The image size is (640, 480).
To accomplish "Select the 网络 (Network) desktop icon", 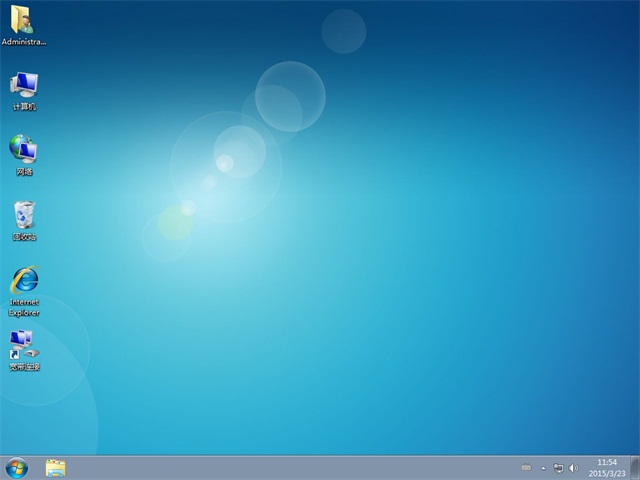I will coord(24,149).
